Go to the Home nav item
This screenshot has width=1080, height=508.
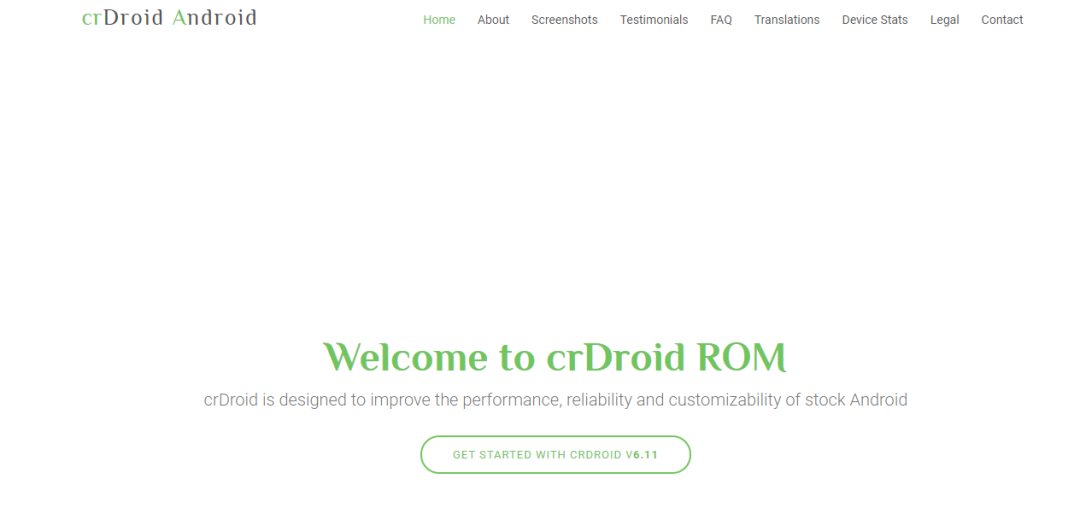439,20
